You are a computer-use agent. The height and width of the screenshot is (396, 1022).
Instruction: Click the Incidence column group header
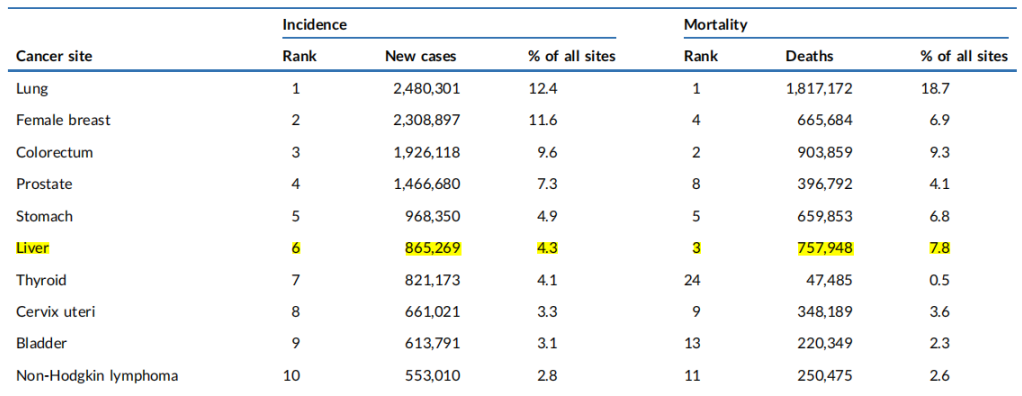[314, 25]
